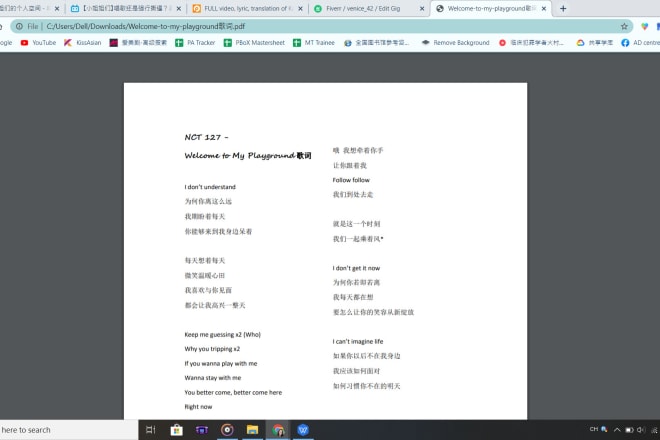The image size is (660, 440).
Task: Open the blue W app on taskbar
Action: coord(303,430)
